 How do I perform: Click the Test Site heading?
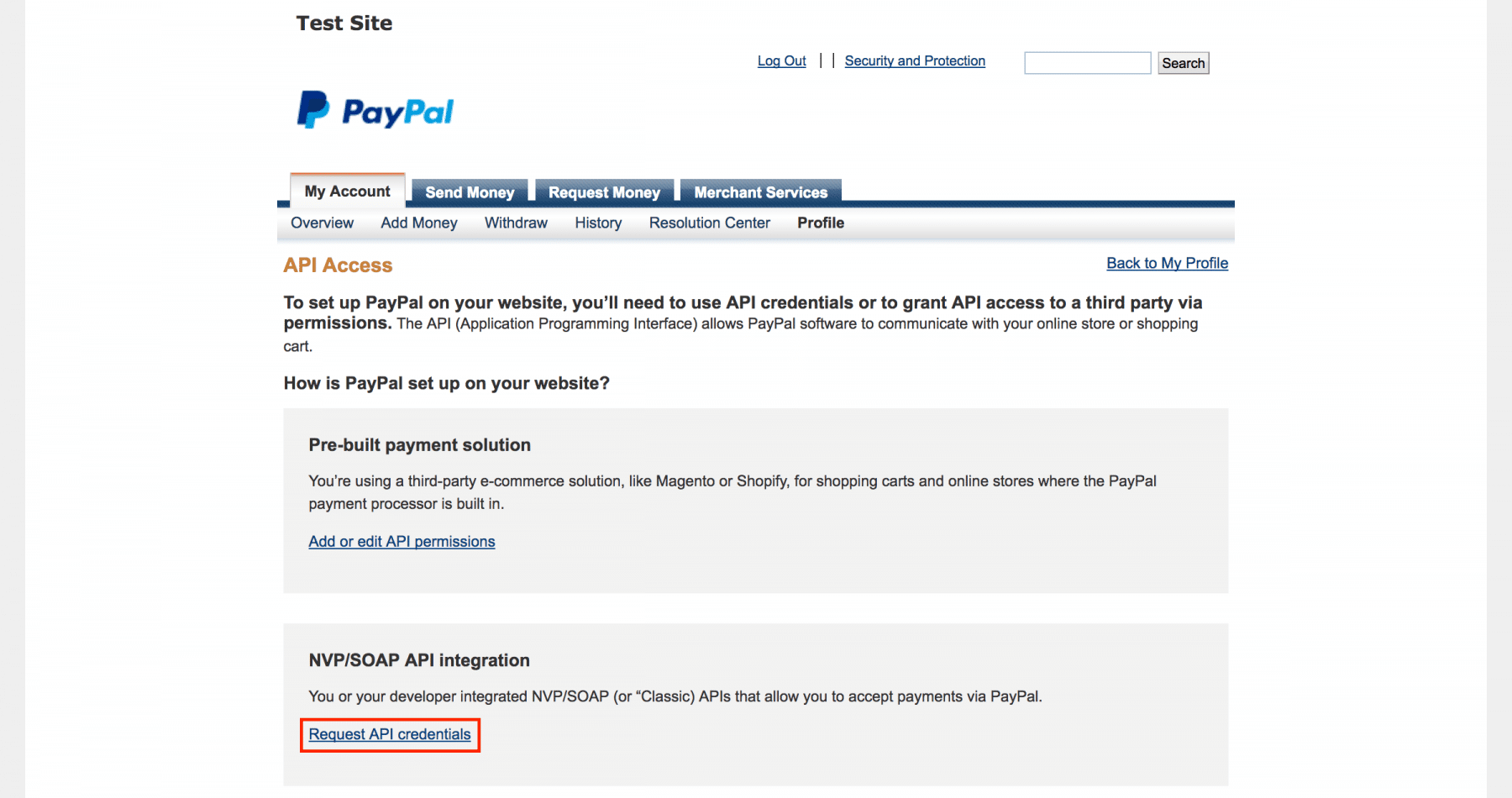pyautogui.click(x=344, y=23)
